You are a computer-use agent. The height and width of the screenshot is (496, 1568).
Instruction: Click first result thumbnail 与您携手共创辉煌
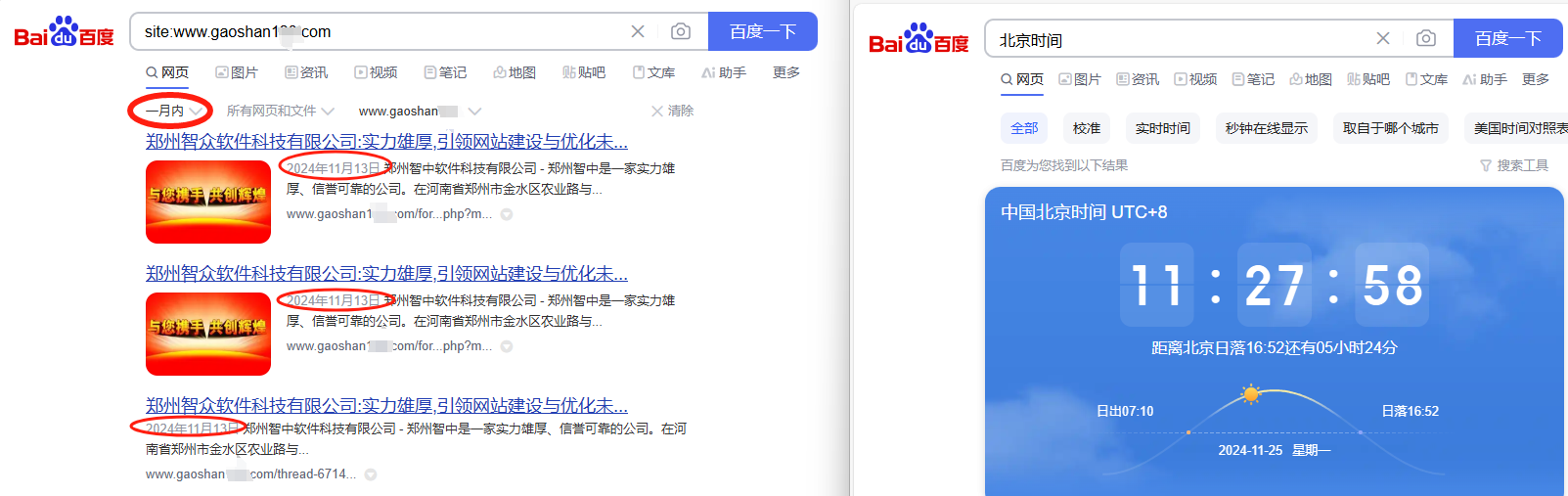(208, 202)
